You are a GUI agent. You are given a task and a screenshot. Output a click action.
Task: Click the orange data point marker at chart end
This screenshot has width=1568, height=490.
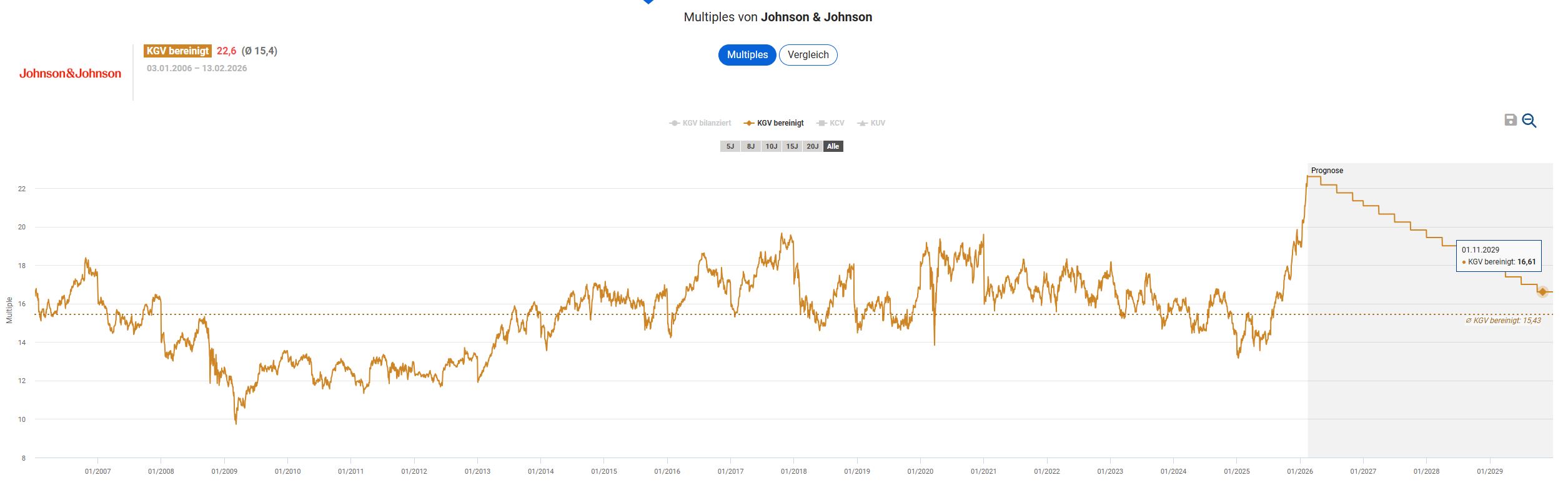coord(1542,292)
